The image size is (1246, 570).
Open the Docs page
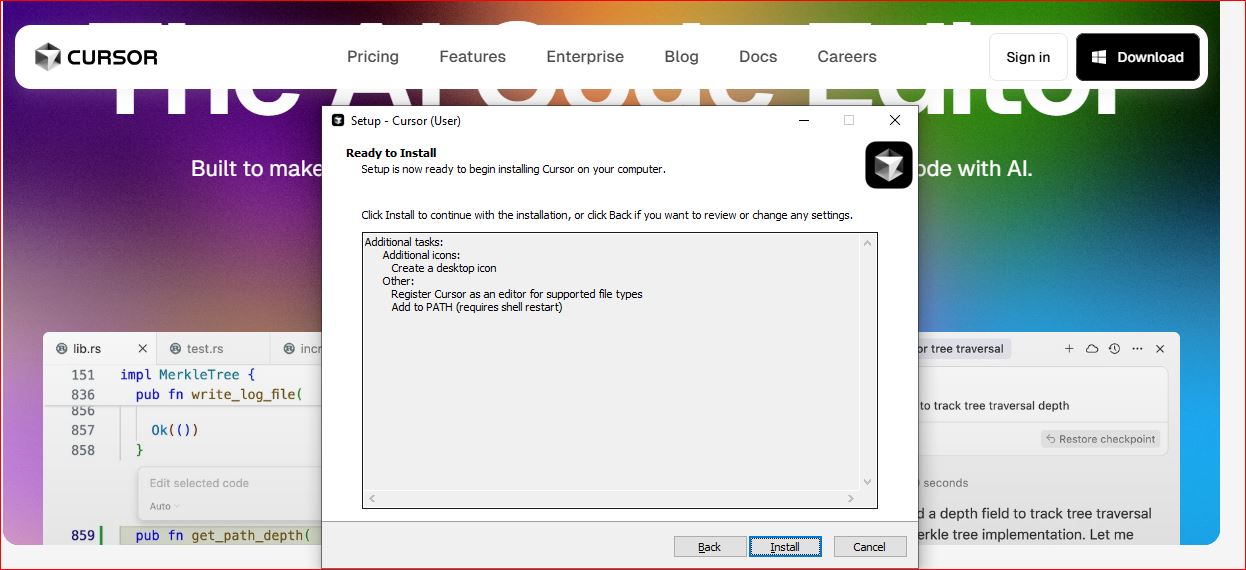[758, 57]
